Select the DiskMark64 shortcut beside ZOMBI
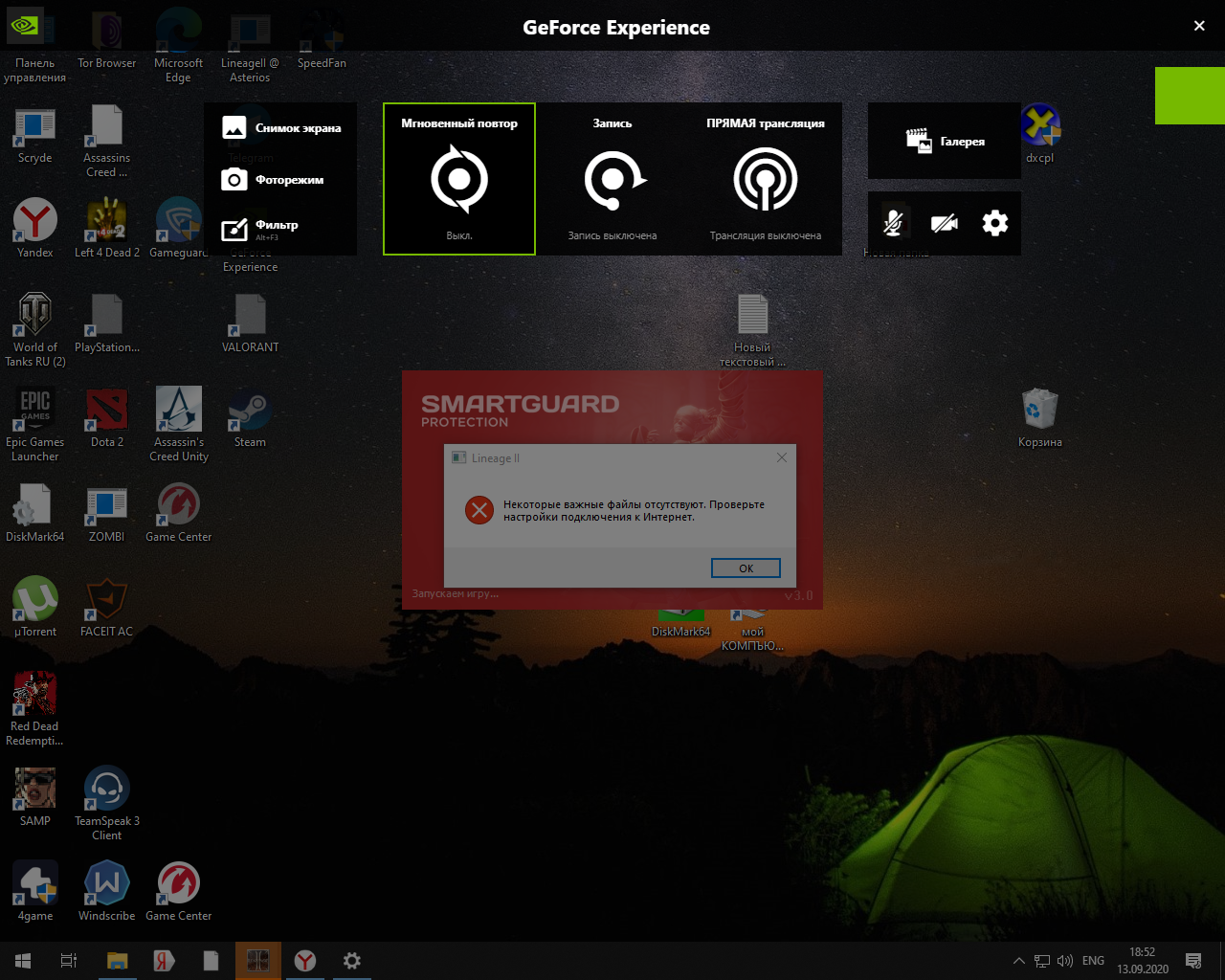The width and height of the screenshot is (1225, 980). [35, 513]
